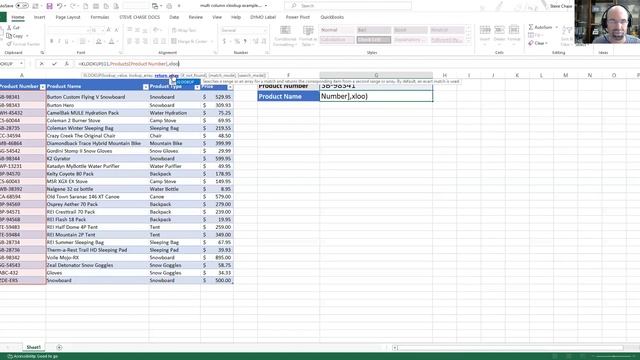Click the Font Color letter icon
This screenshot has height=360, width=640.
point(111,41)
